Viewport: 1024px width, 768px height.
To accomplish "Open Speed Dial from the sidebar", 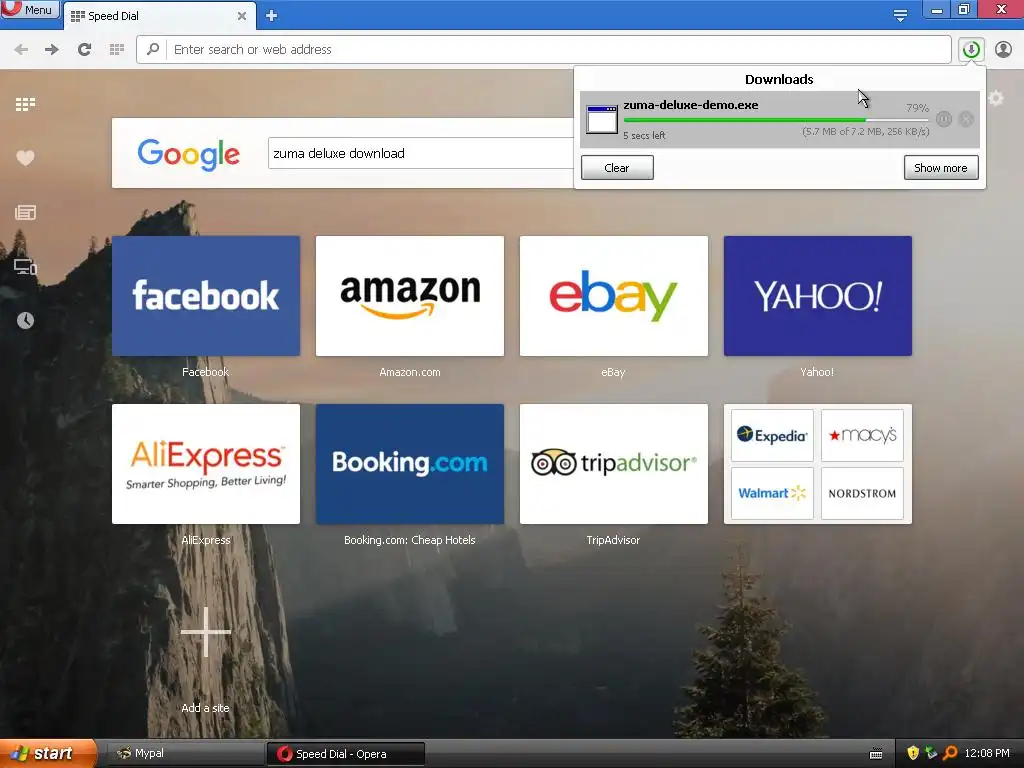I will pyautogui.click(x=25, y=104).
